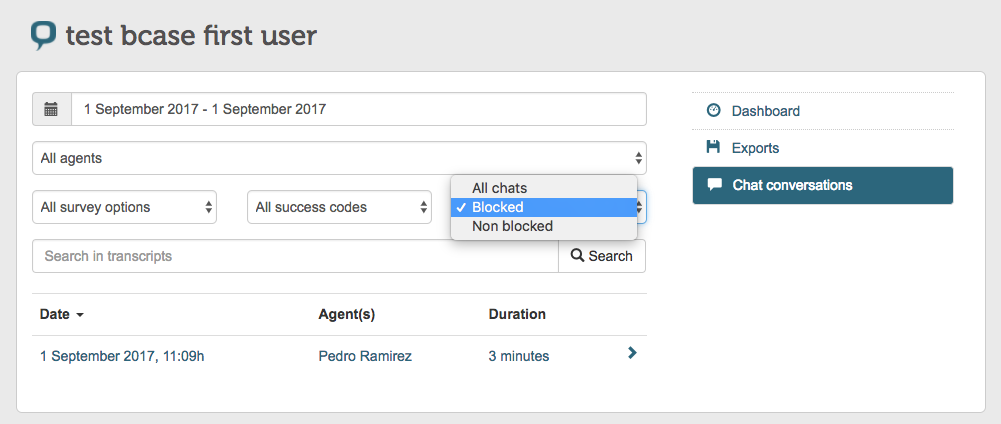Click the speech bubble logo icon
Viewport: 1001px width, 424px height.
click(43, 36)
